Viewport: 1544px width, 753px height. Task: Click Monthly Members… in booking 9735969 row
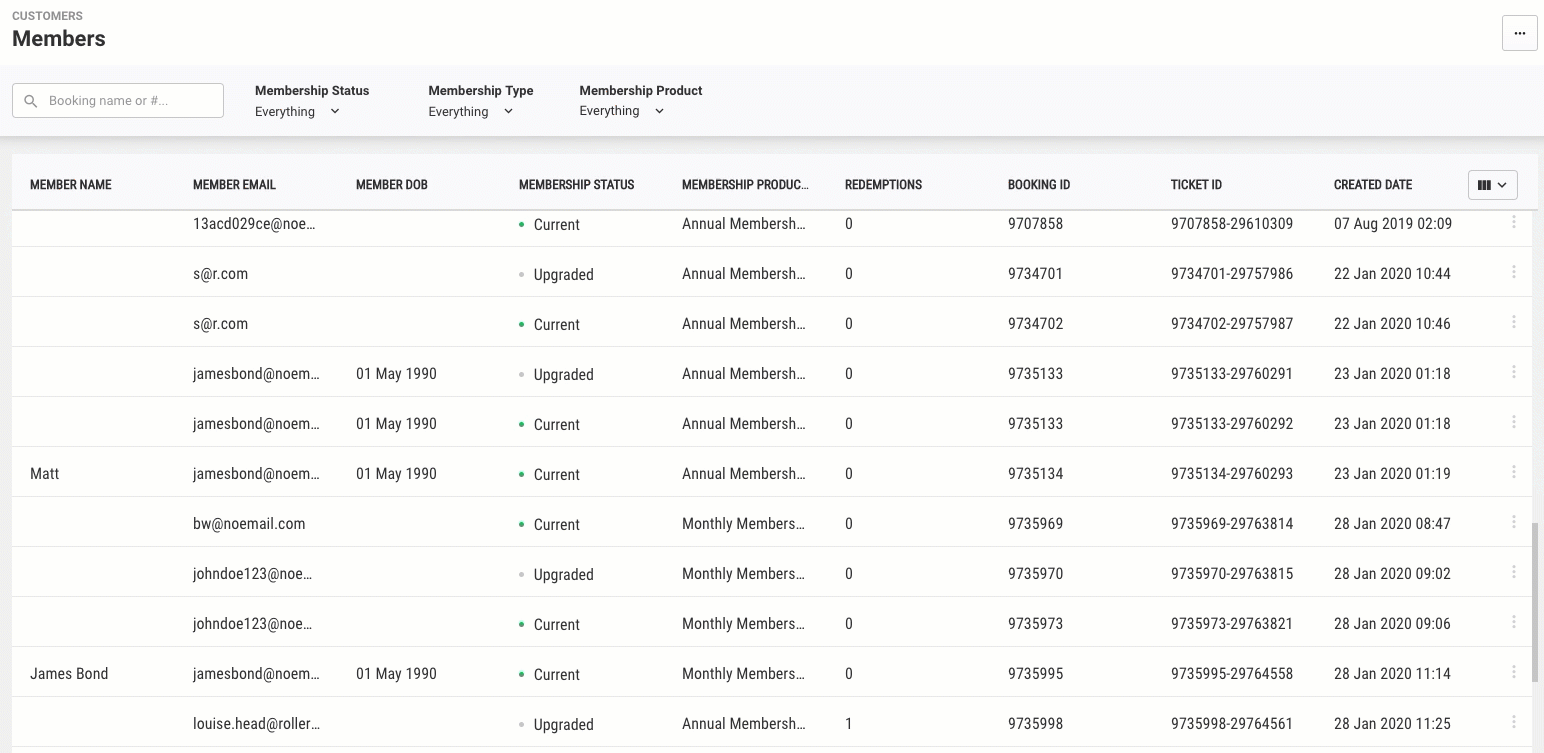coord(743,524)
